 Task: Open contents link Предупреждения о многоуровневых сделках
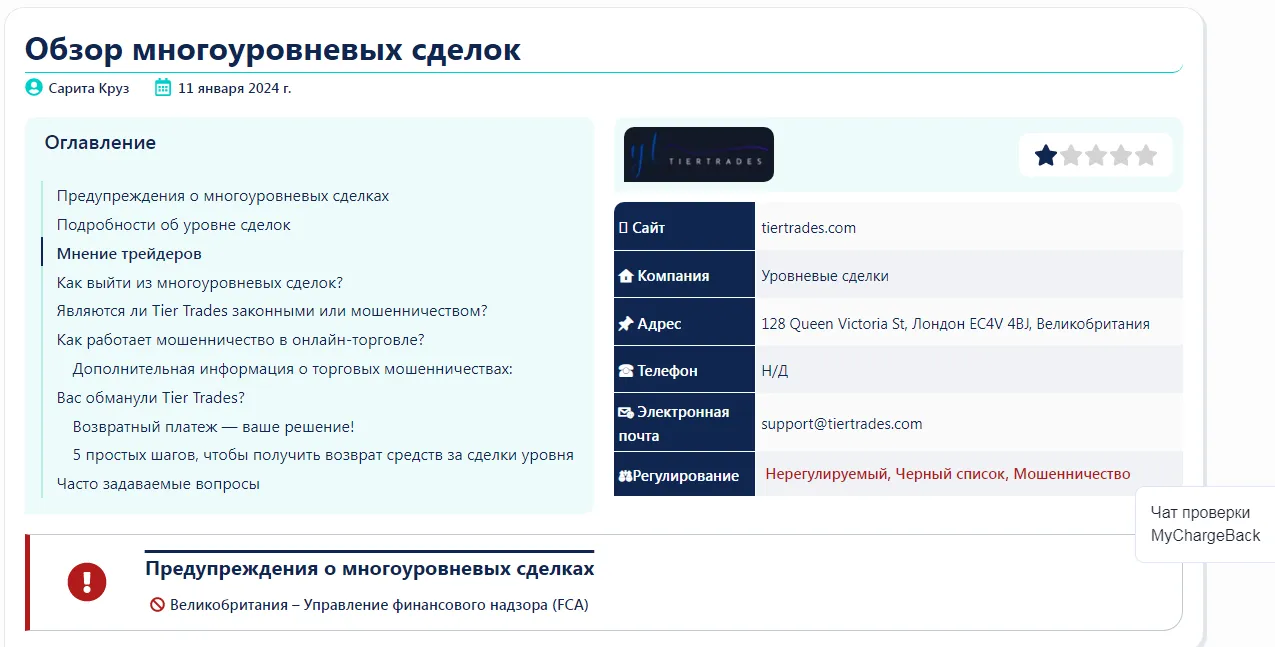click(223, 196)
